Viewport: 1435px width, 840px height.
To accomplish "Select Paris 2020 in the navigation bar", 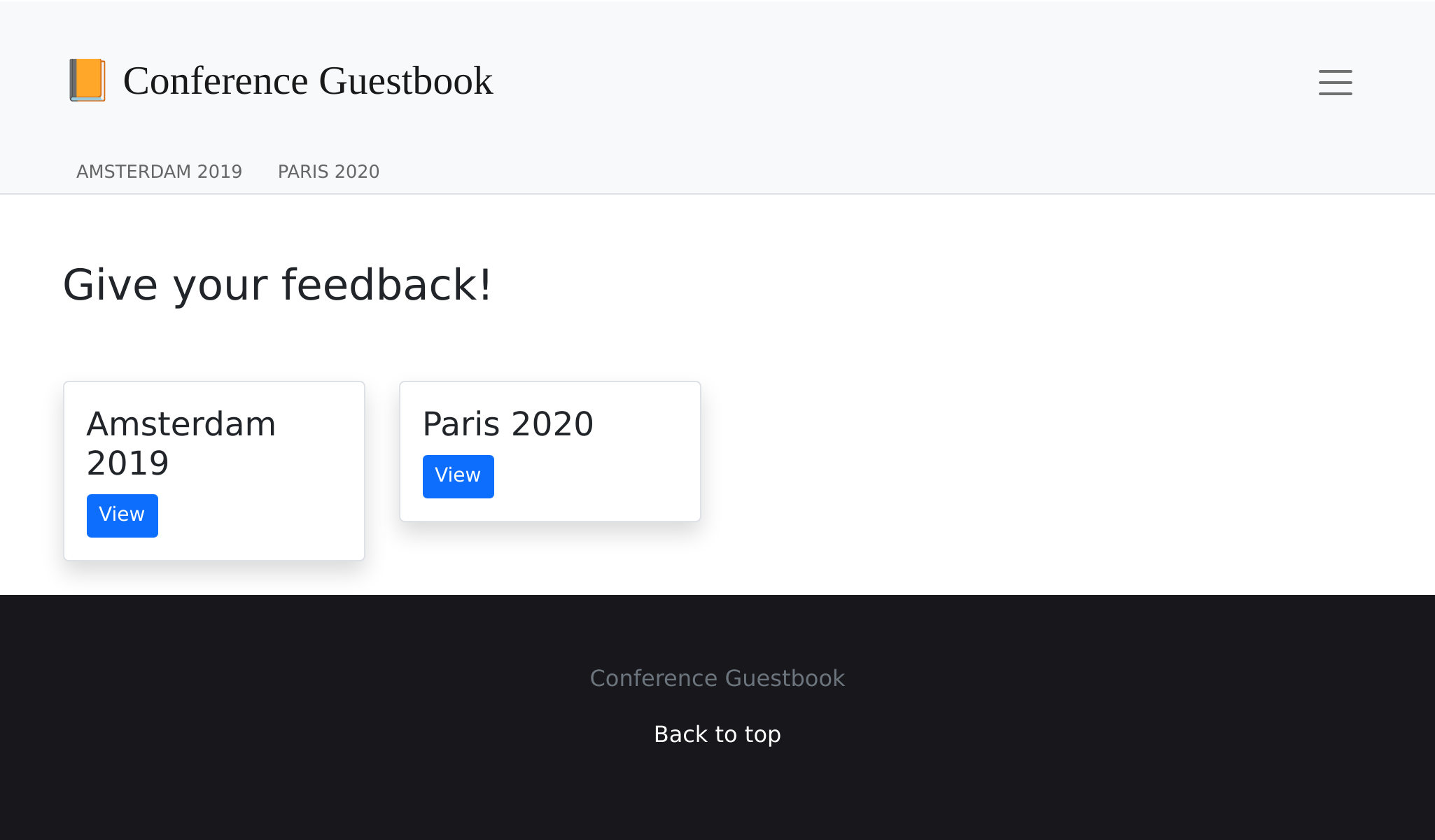I will (x=328, y=171).
